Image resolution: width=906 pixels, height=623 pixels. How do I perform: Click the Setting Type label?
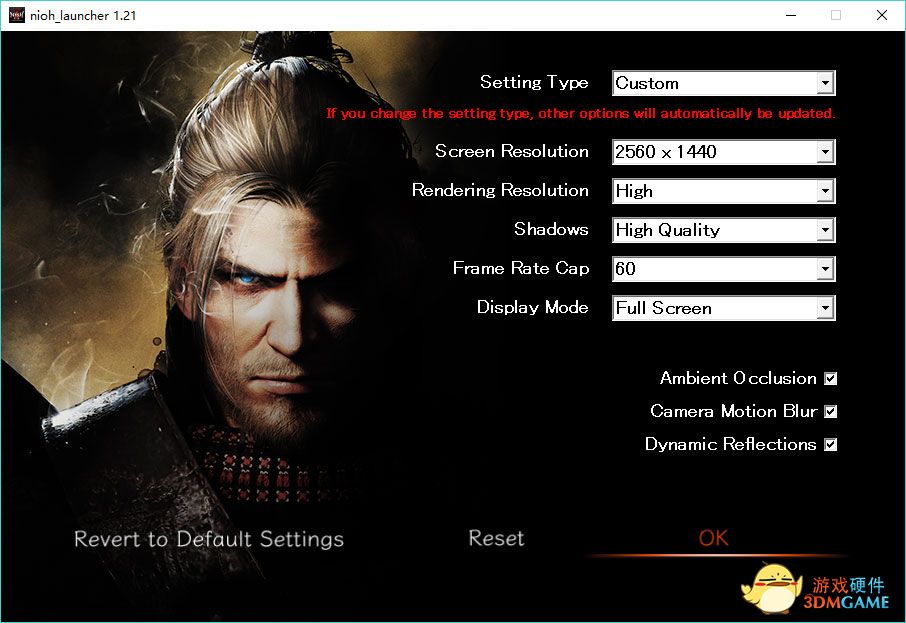[x=534, y=83]
